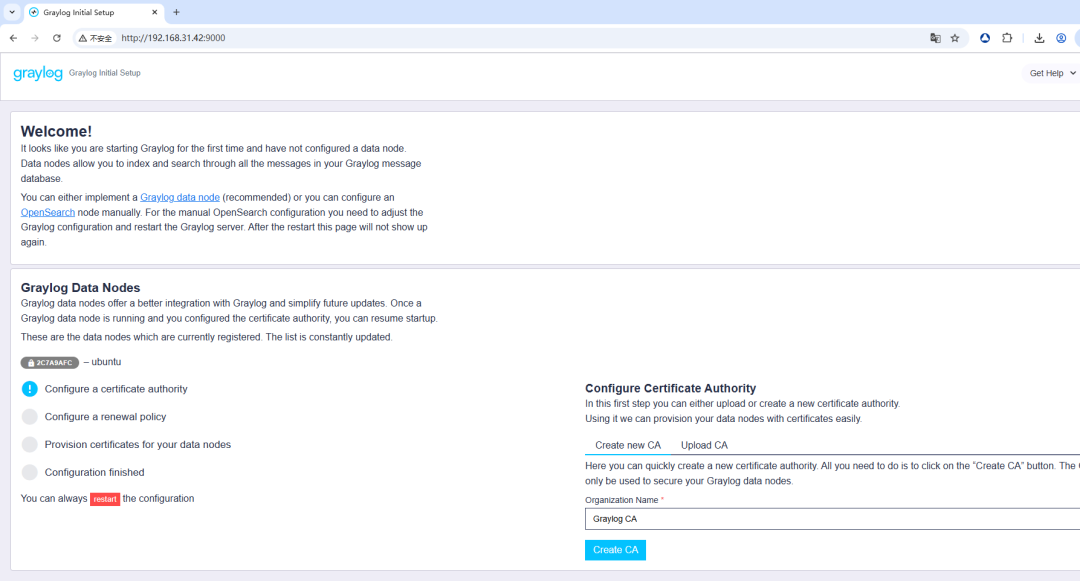Screen dimensions: 1080x581
Task: Click the Configure a renewal policy text
Action: pyautogui.click(x=105, y=416)
